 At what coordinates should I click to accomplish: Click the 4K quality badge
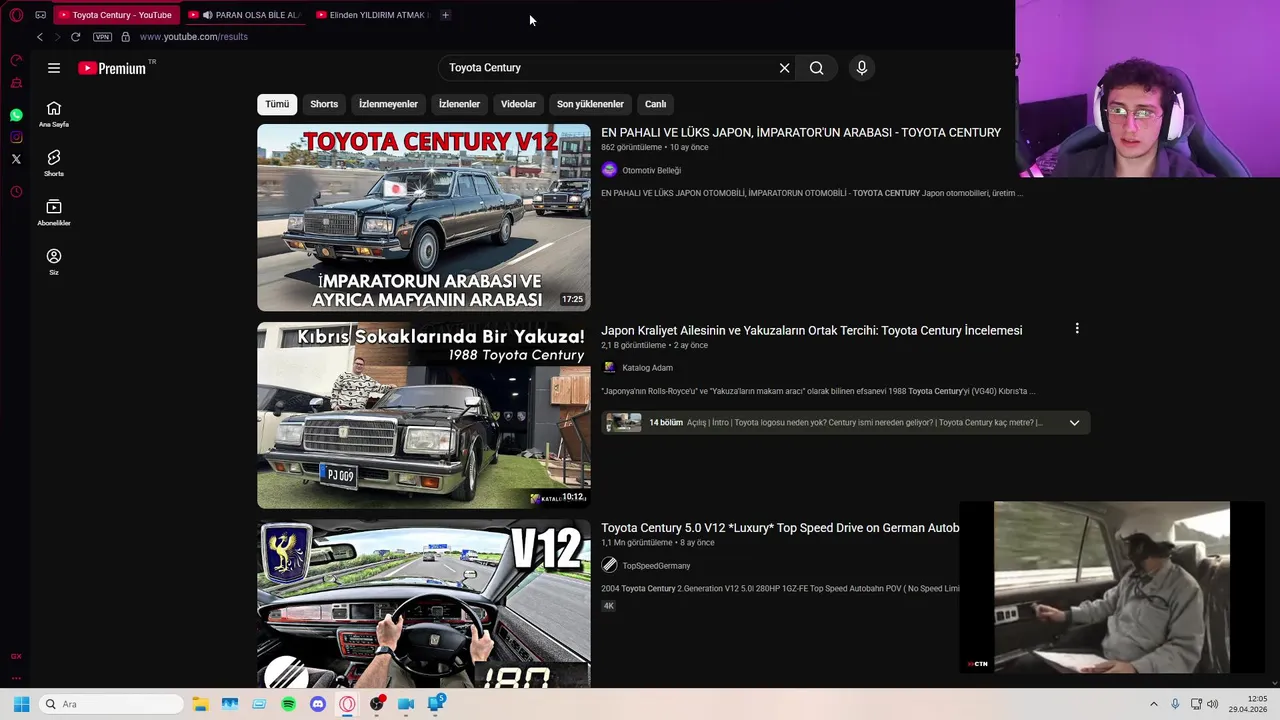pos(608,606)
